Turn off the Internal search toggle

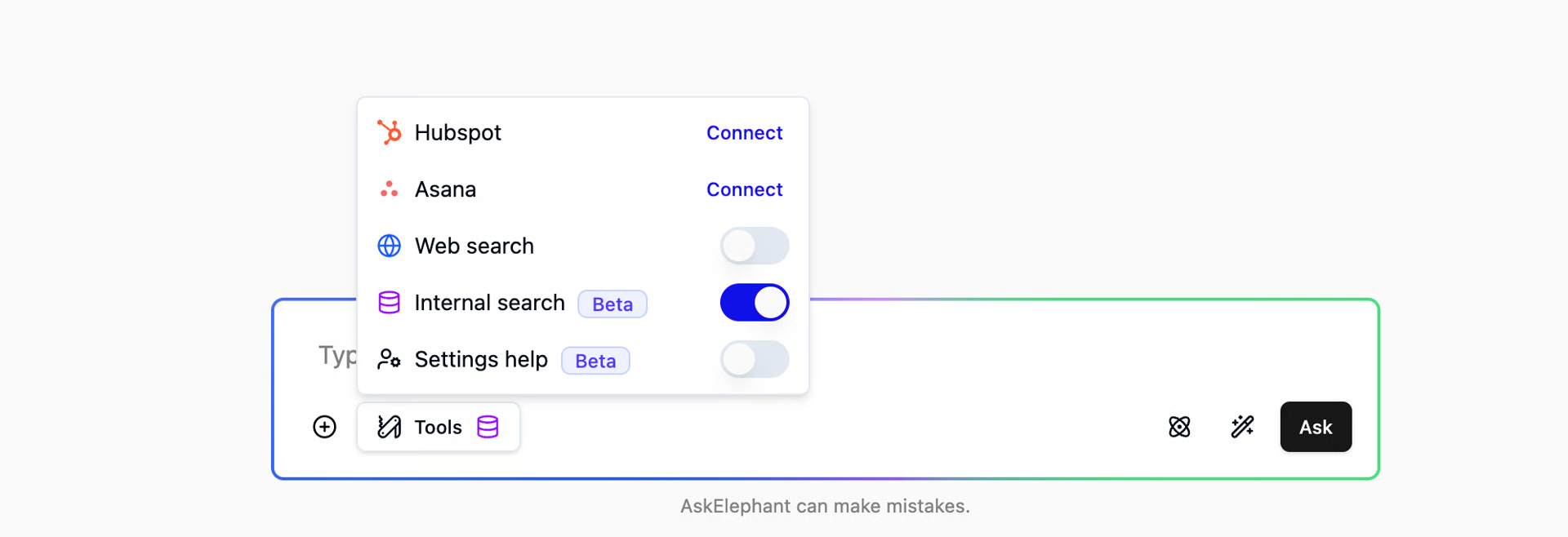(755, 303)
